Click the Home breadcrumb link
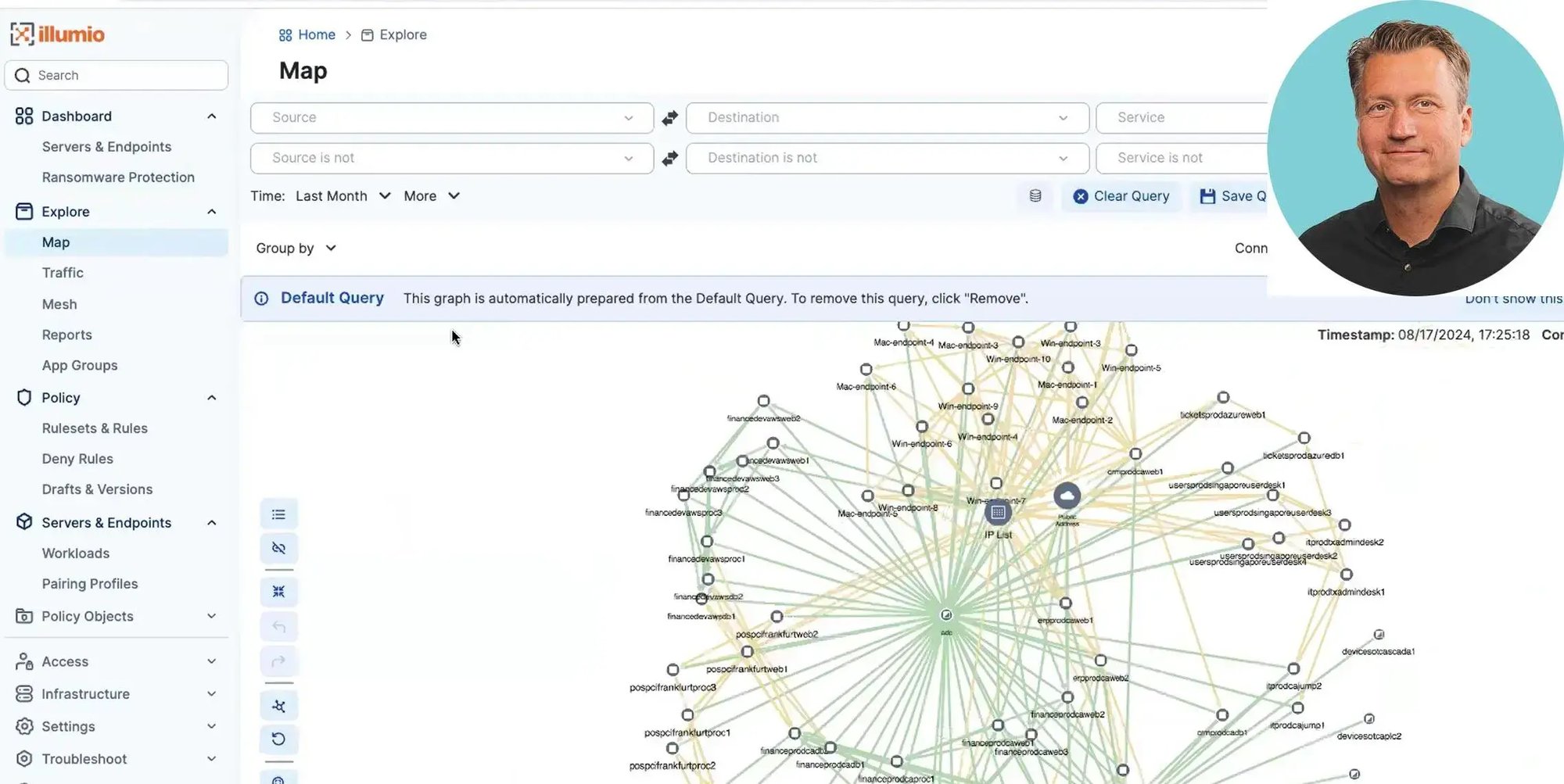This screenshot has height=784, width=1564. click(316, 35)
